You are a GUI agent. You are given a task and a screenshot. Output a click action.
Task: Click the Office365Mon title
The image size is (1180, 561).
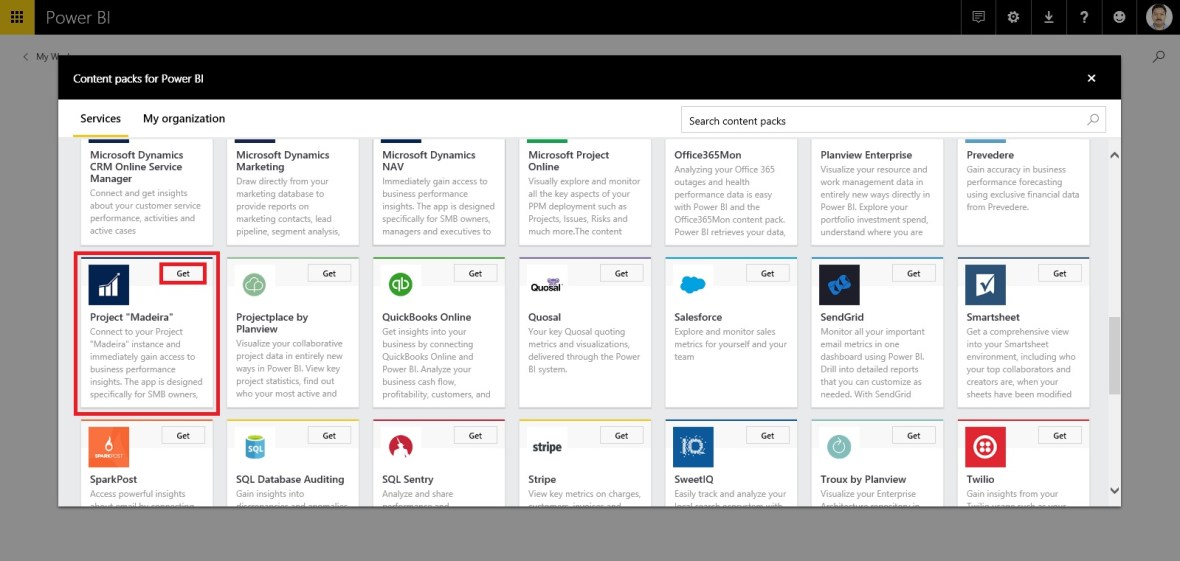(707, 155)
